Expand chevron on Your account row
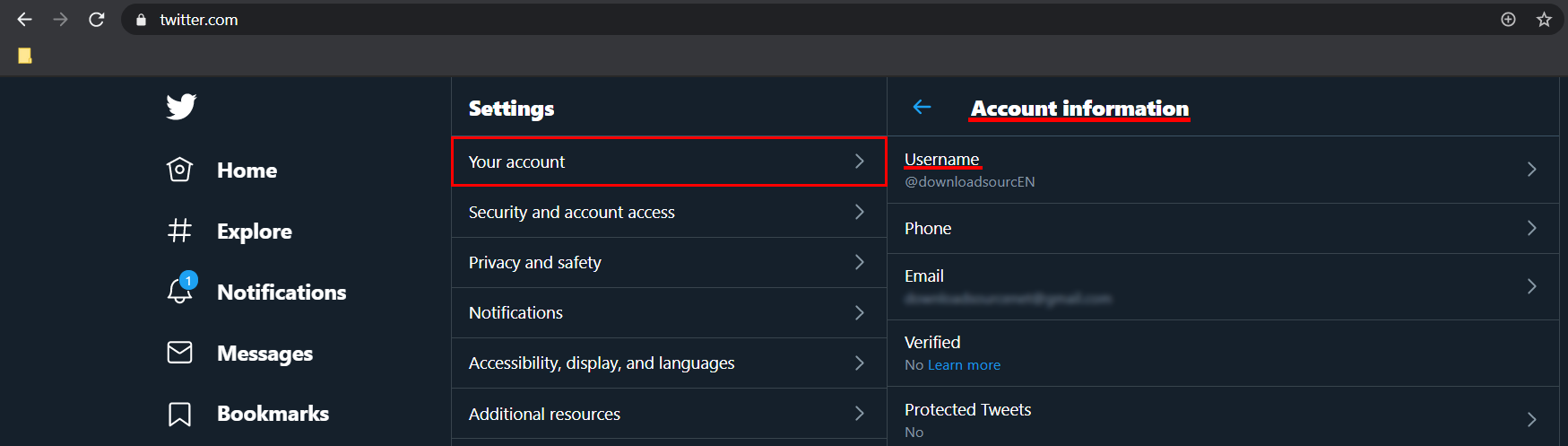 tap(859, 162)
